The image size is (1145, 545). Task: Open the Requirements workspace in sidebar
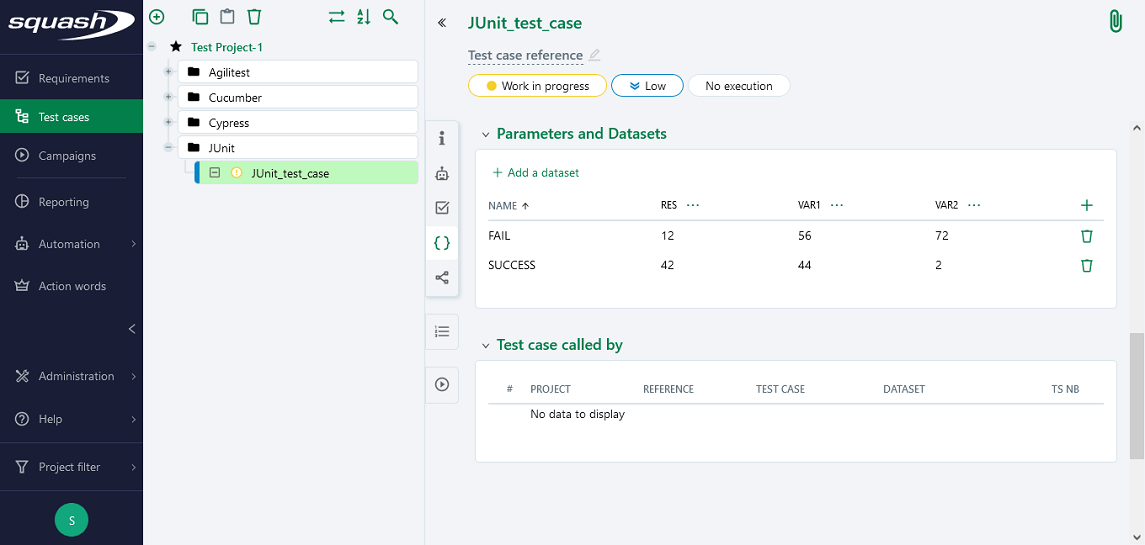[x=73, y=78]
